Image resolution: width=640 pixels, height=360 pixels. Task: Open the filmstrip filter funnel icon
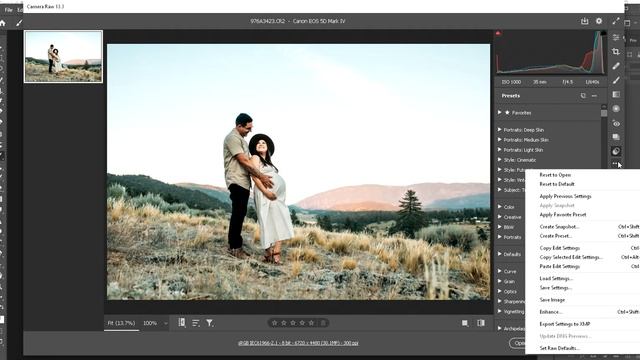click(209, 323)
